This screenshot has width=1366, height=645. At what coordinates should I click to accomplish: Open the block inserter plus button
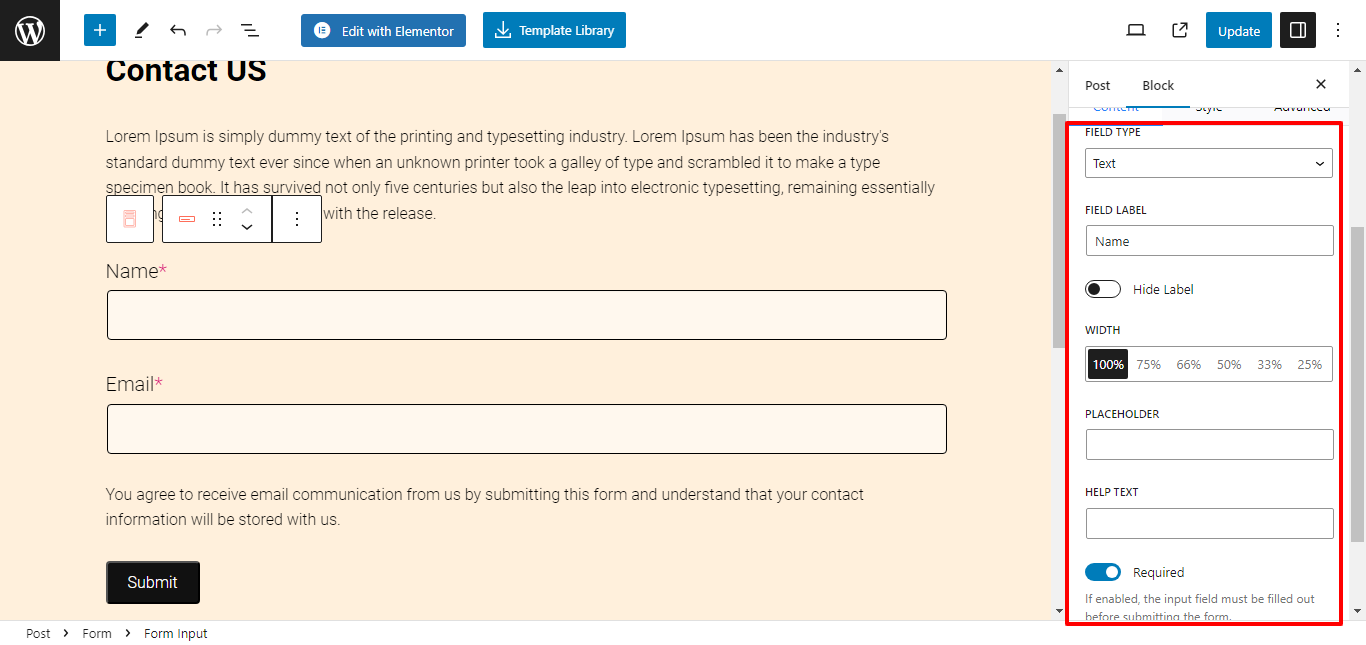100,30
